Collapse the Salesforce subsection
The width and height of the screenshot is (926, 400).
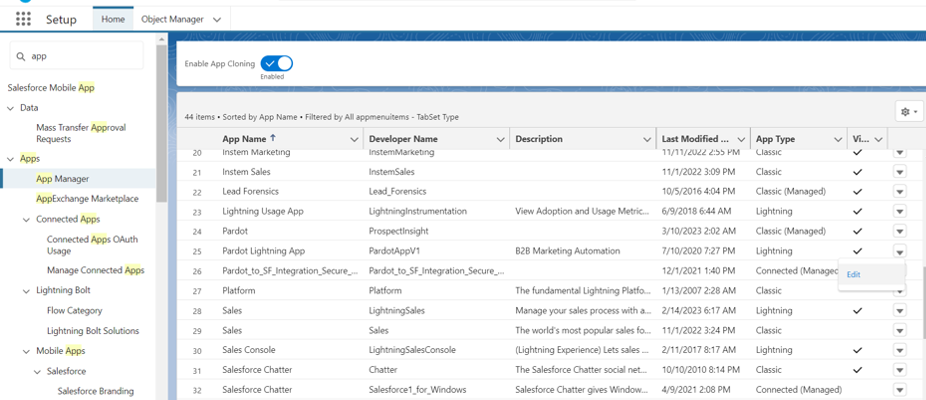click(x=37, y=372)
